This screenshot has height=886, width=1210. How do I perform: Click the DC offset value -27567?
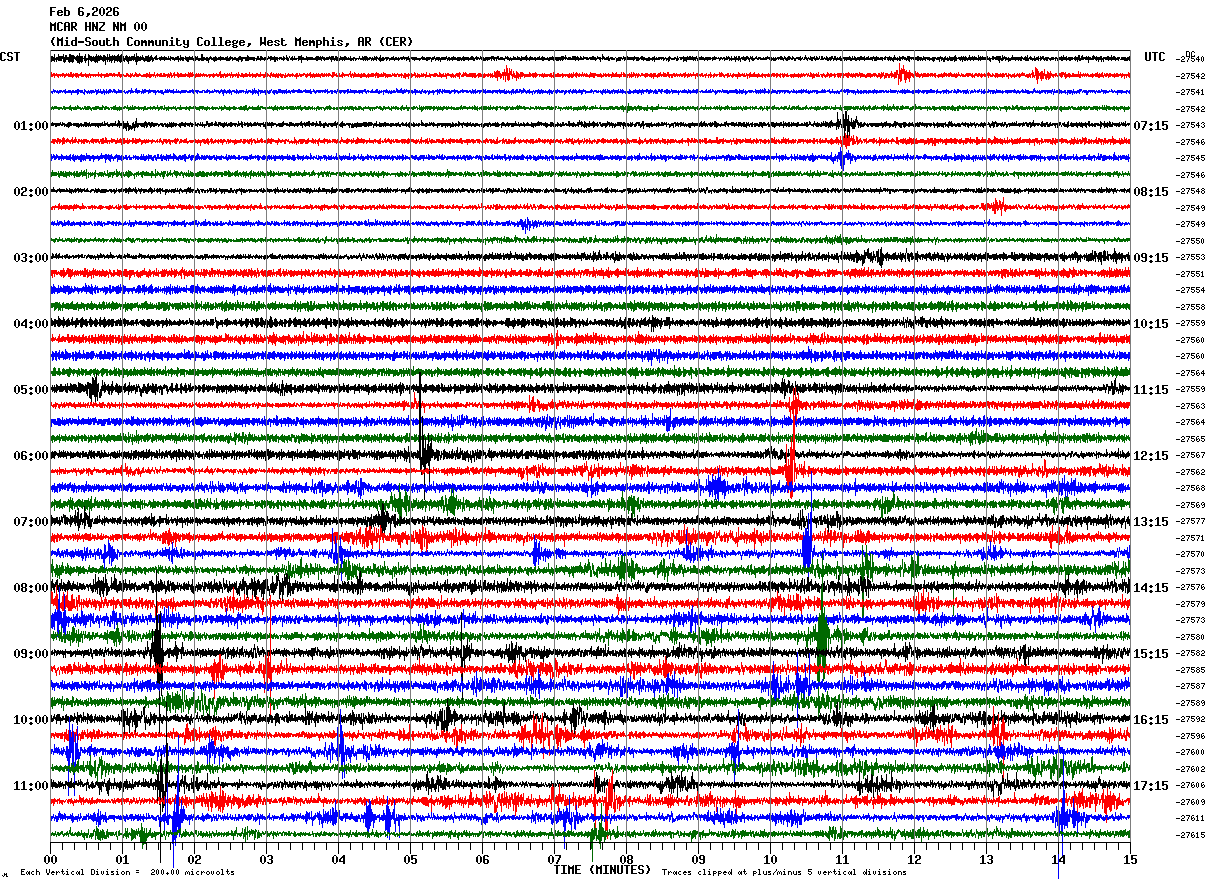click(x=1191, y=455)
